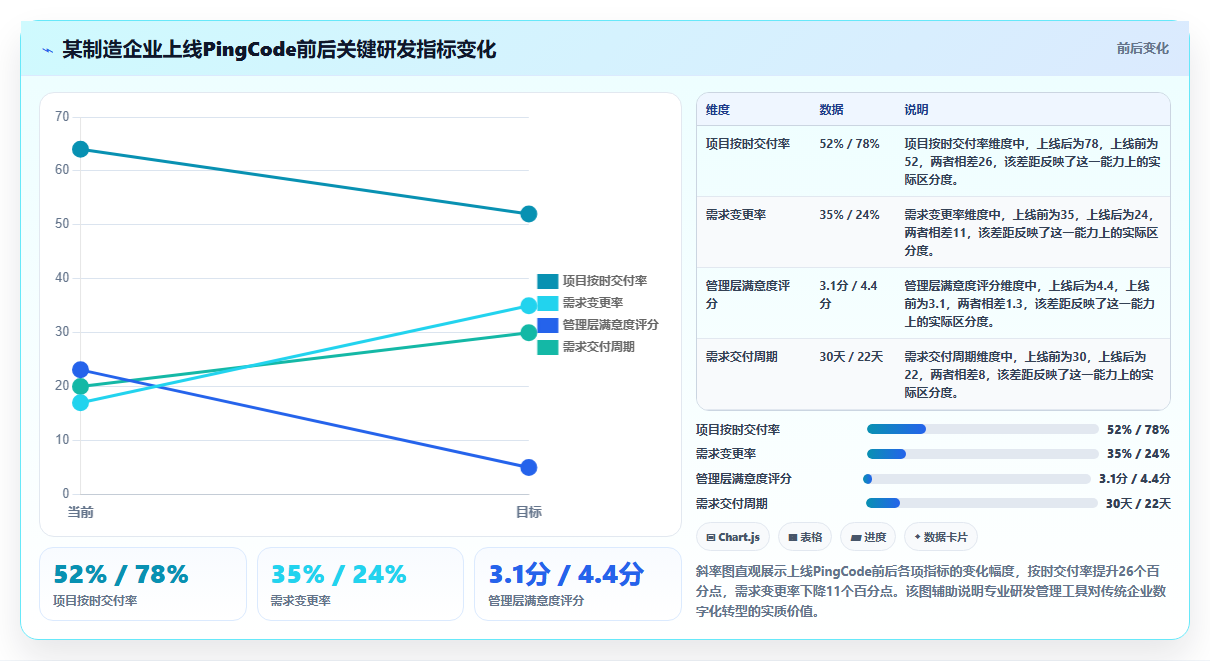Click the 52% / 78% data card

(x=143, y=584)
